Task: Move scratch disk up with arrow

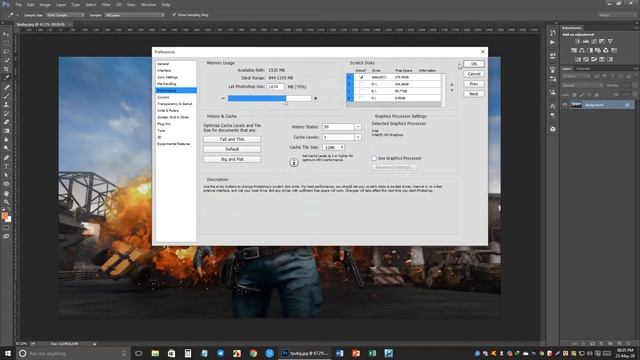Action: (451, 84)
